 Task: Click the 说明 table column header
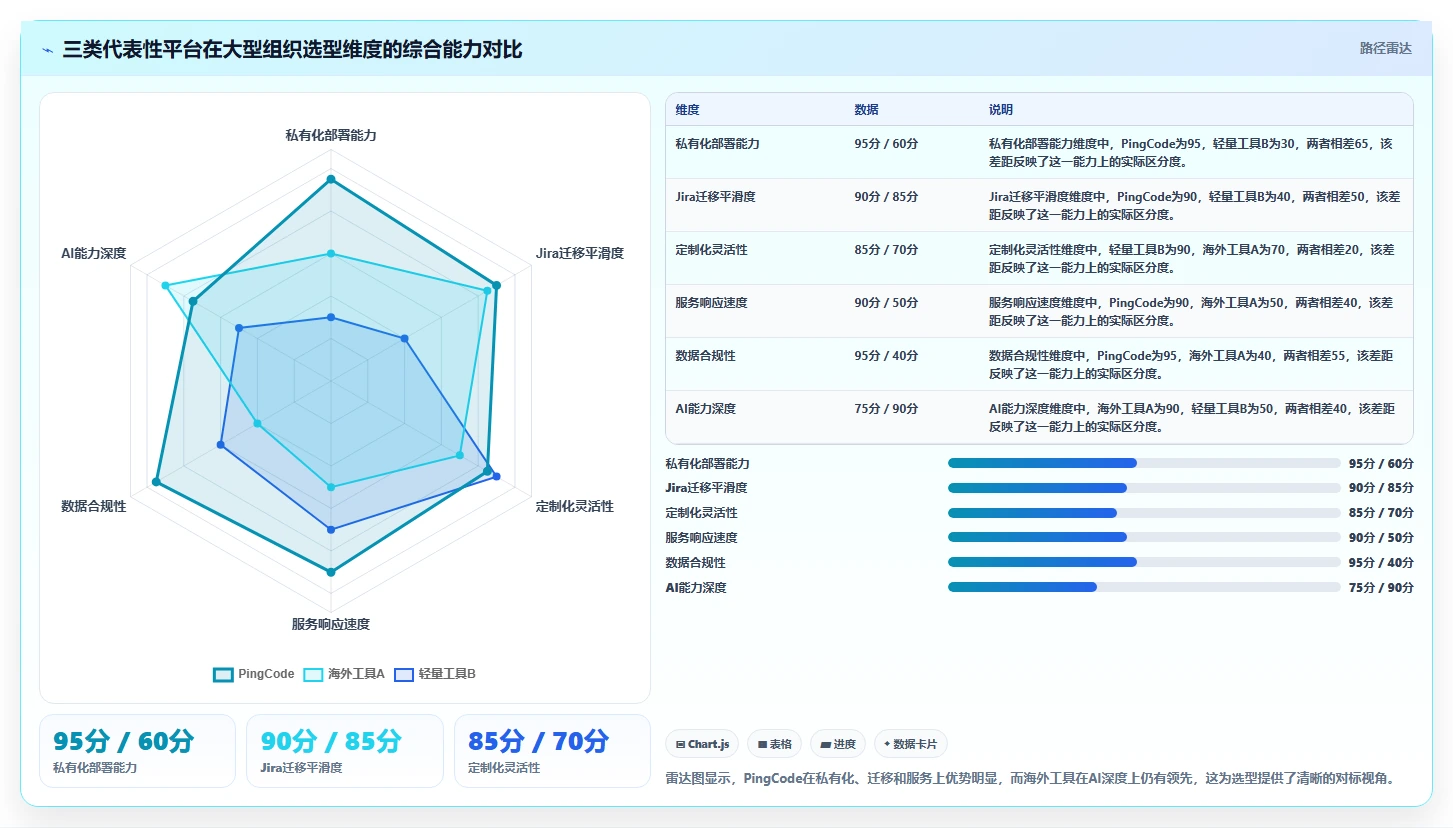pyautogui.click(x=1001, y=110)
